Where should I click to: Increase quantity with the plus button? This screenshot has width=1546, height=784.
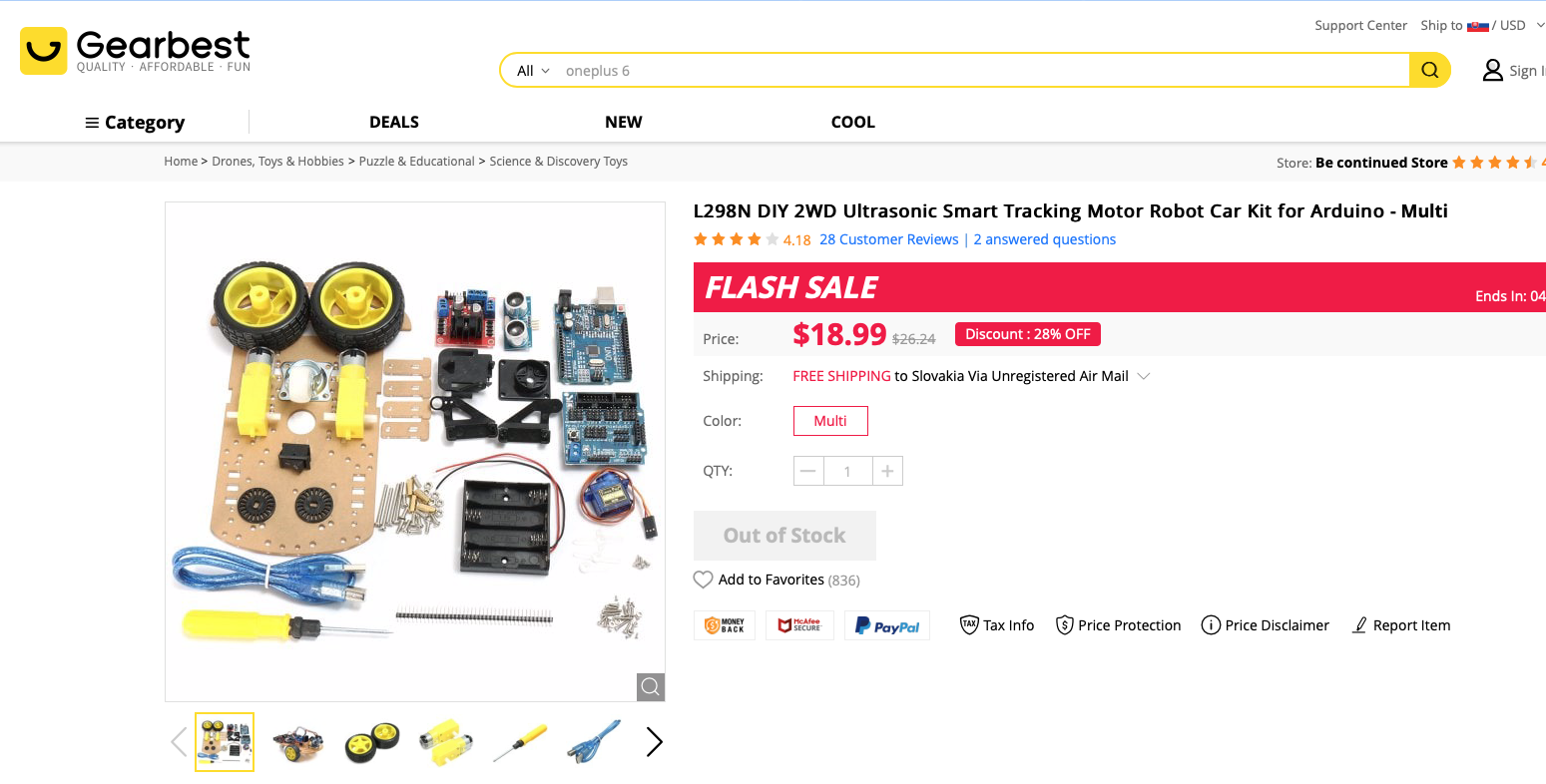click(x=887, y=471)
